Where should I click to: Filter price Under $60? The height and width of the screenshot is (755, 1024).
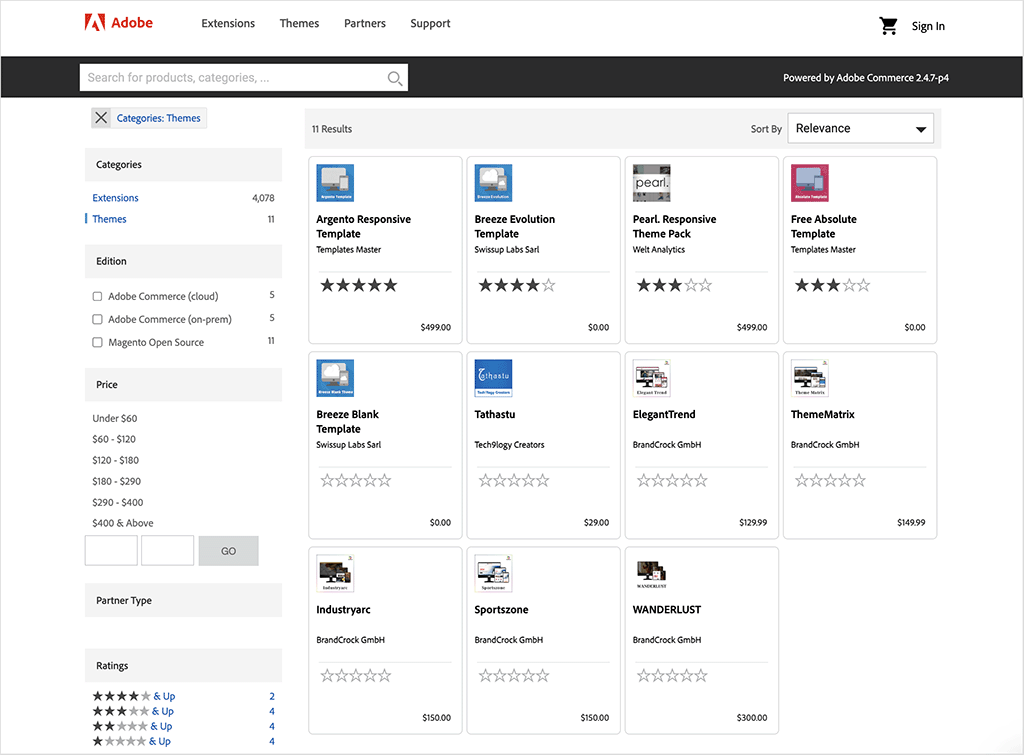click(x=114, y=418)
